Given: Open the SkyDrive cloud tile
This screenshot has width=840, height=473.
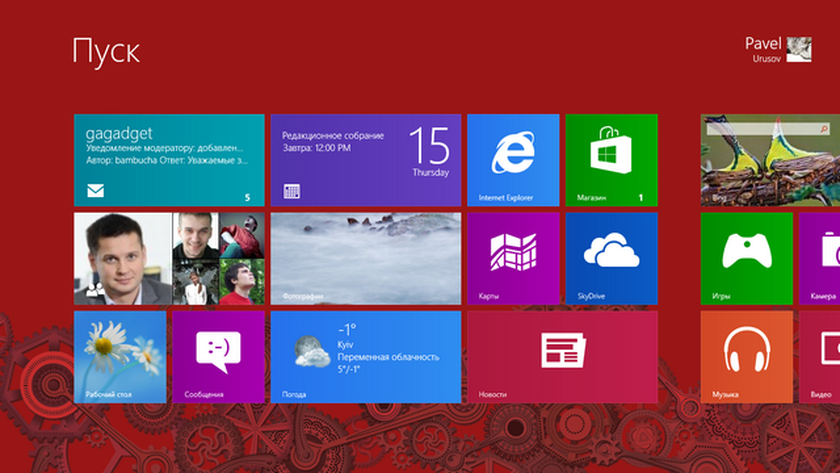Looking at the screenshot, I should pyautogui.click(x=611, y=258).
